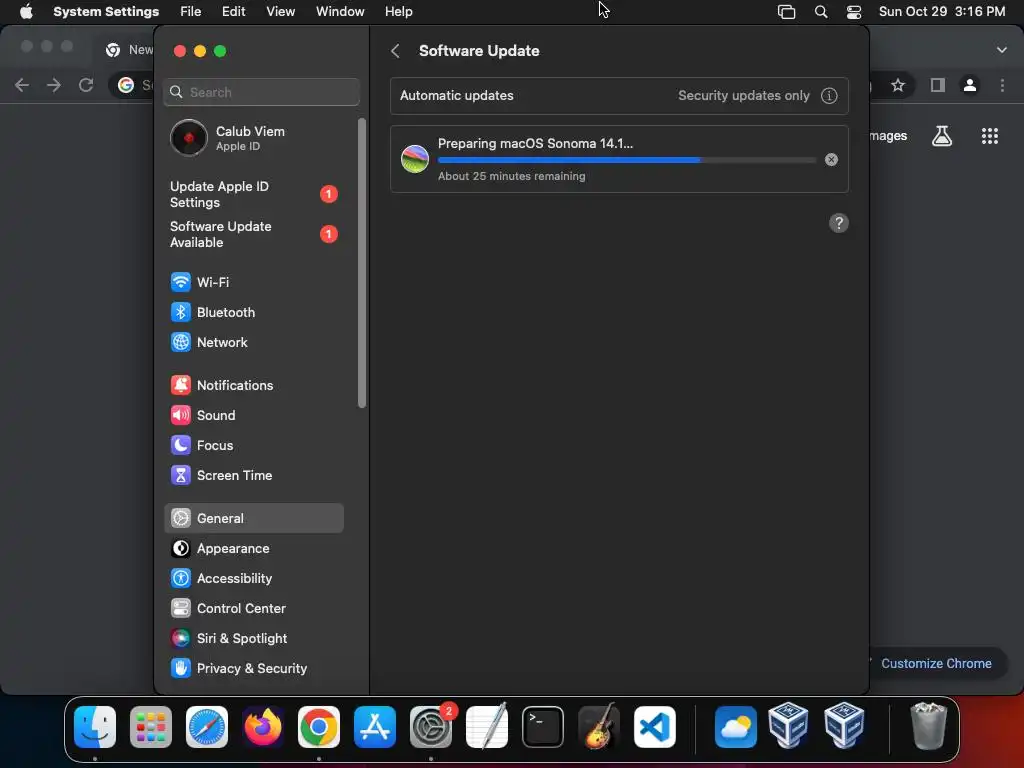Select General in the sidebar
This screenshot has height=768, width=1024.
[x=253, y=519]
